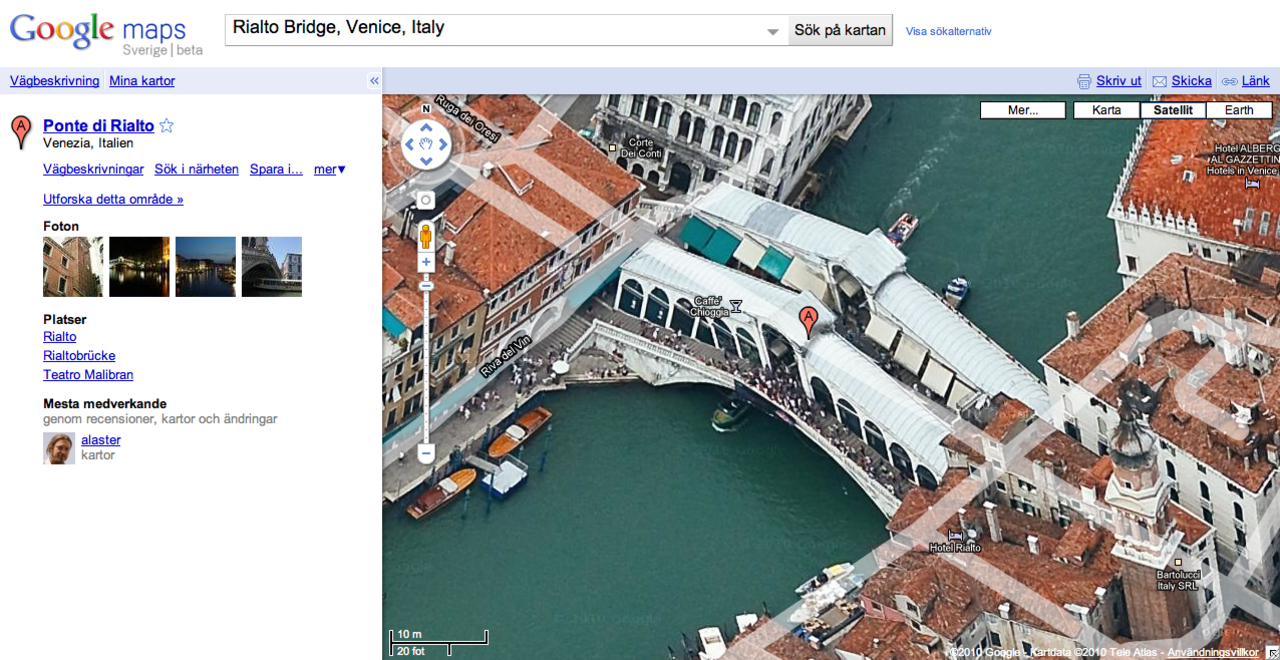Open the search box dropdown arrow
The height and width of the screenshot is (660, 1280).
772,30
